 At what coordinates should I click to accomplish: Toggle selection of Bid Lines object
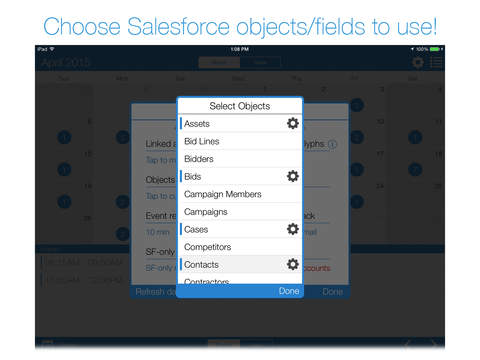(x=240, y=141)
